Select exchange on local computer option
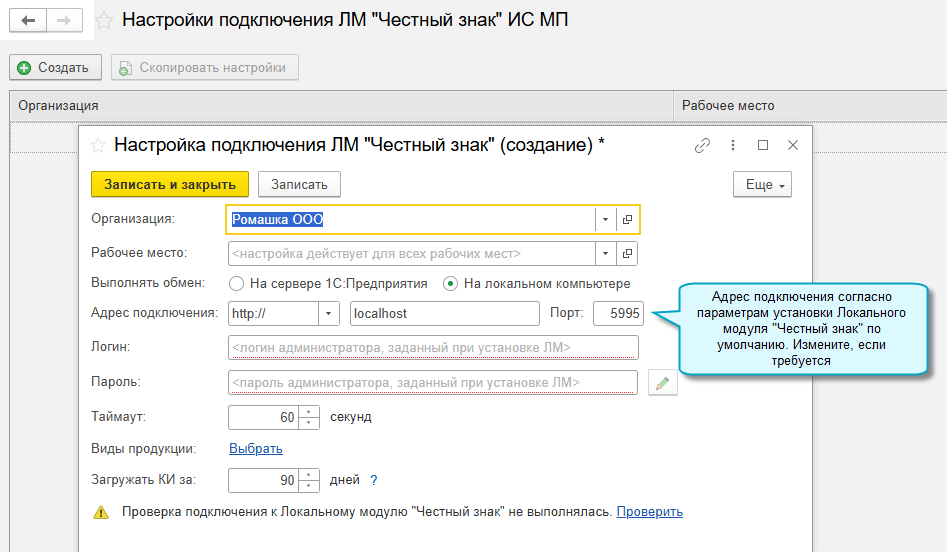 point(451,283)
